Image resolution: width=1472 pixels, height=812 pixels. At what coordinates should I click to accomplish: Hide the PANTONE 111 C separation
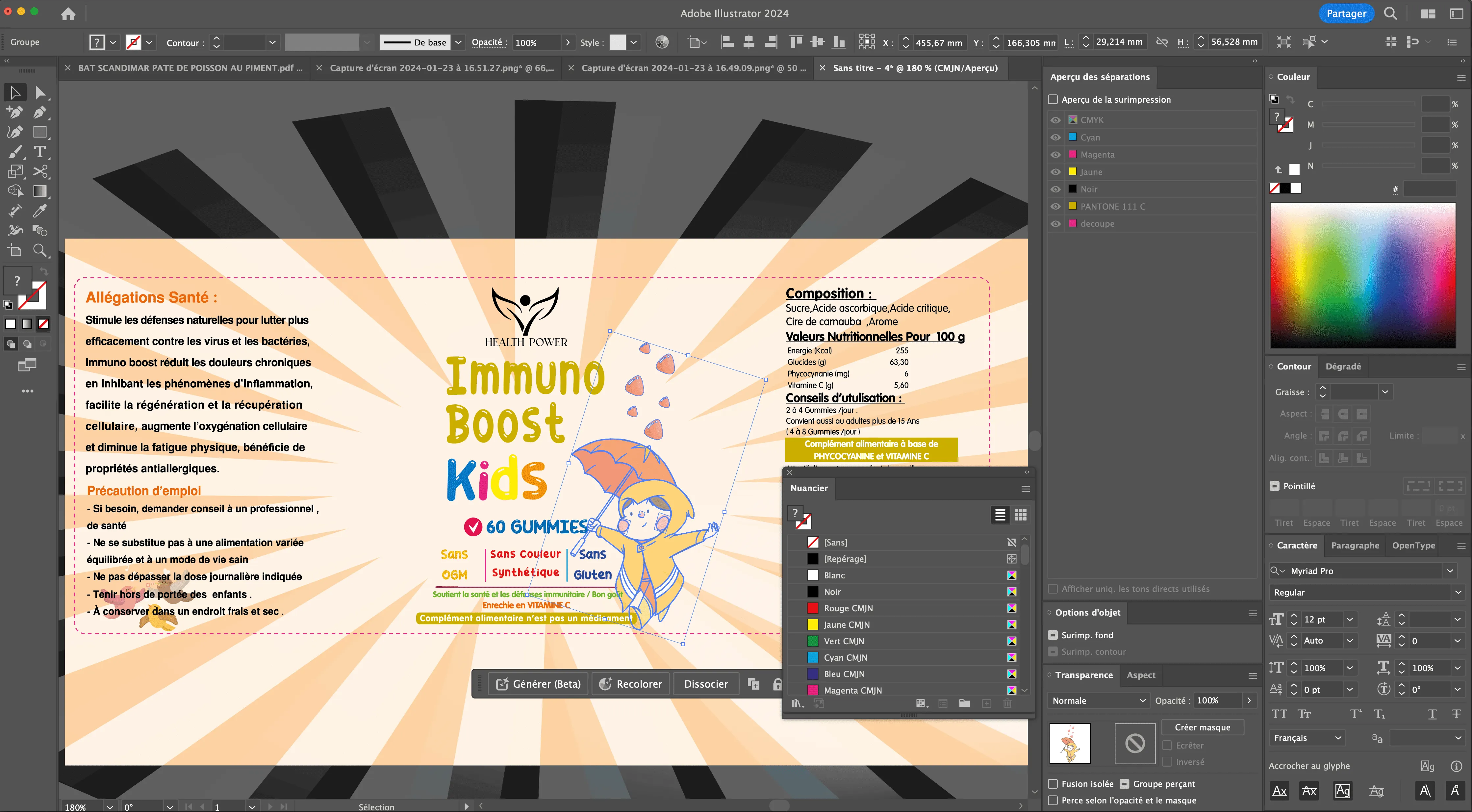pyautogui.click(x=1055, y=206)
